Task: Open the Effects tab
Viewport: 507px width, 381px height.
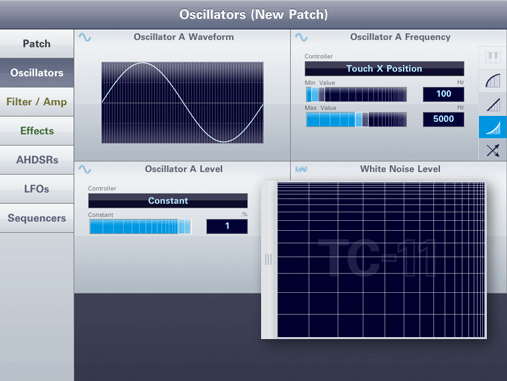Action: click(37, 131)
